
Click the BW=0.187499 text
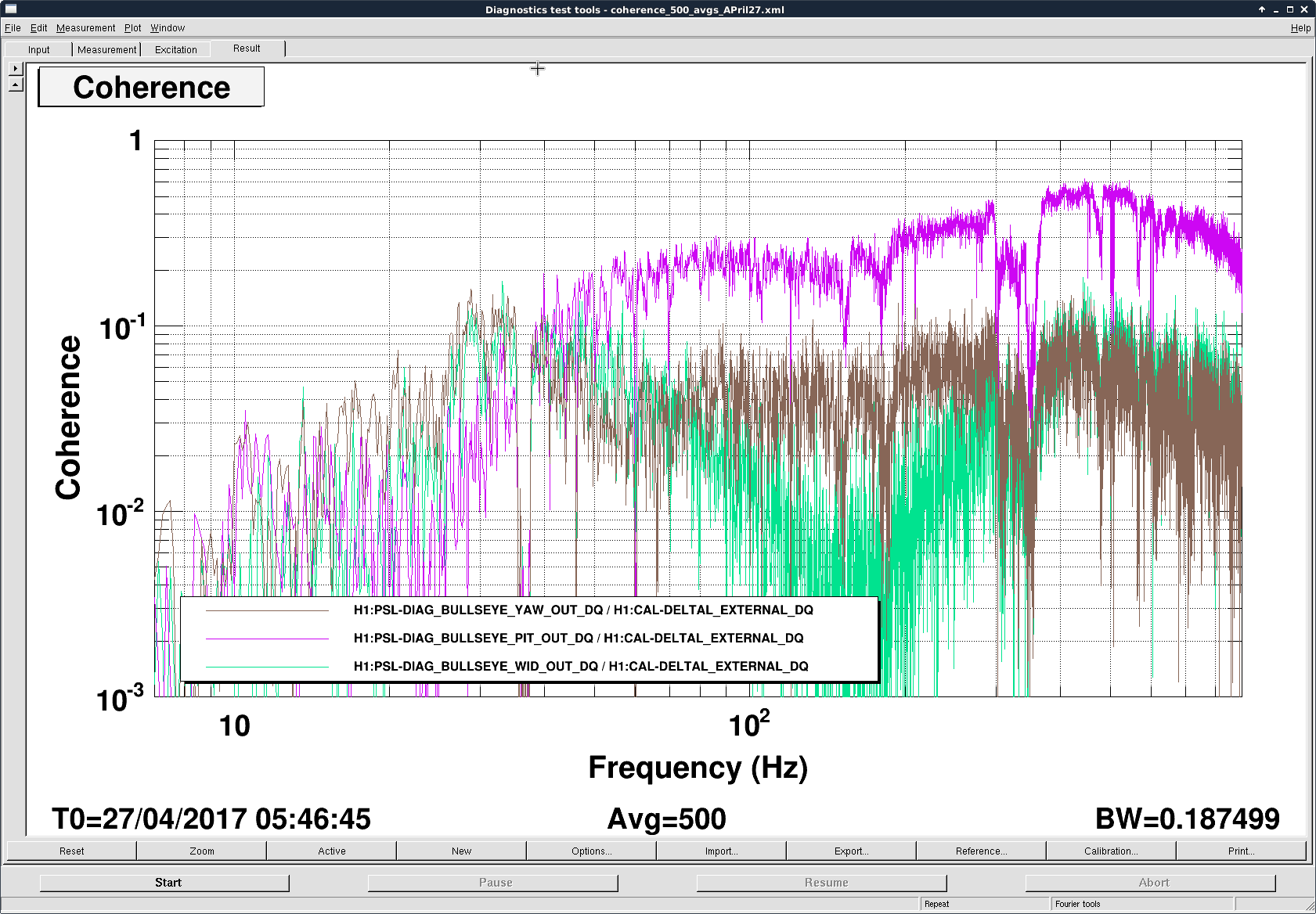[x=1188, y=819]
